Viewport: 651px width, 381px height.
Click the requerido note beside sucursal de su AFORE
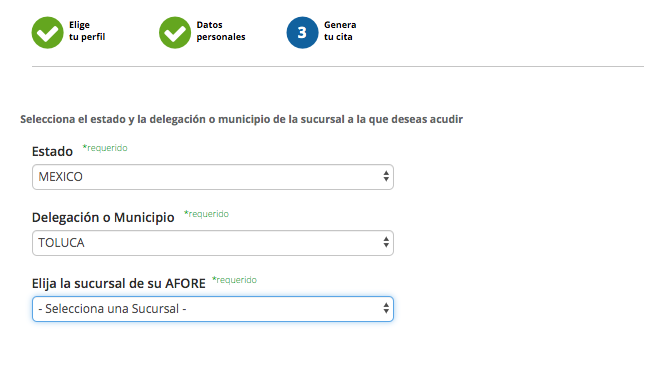234,280
